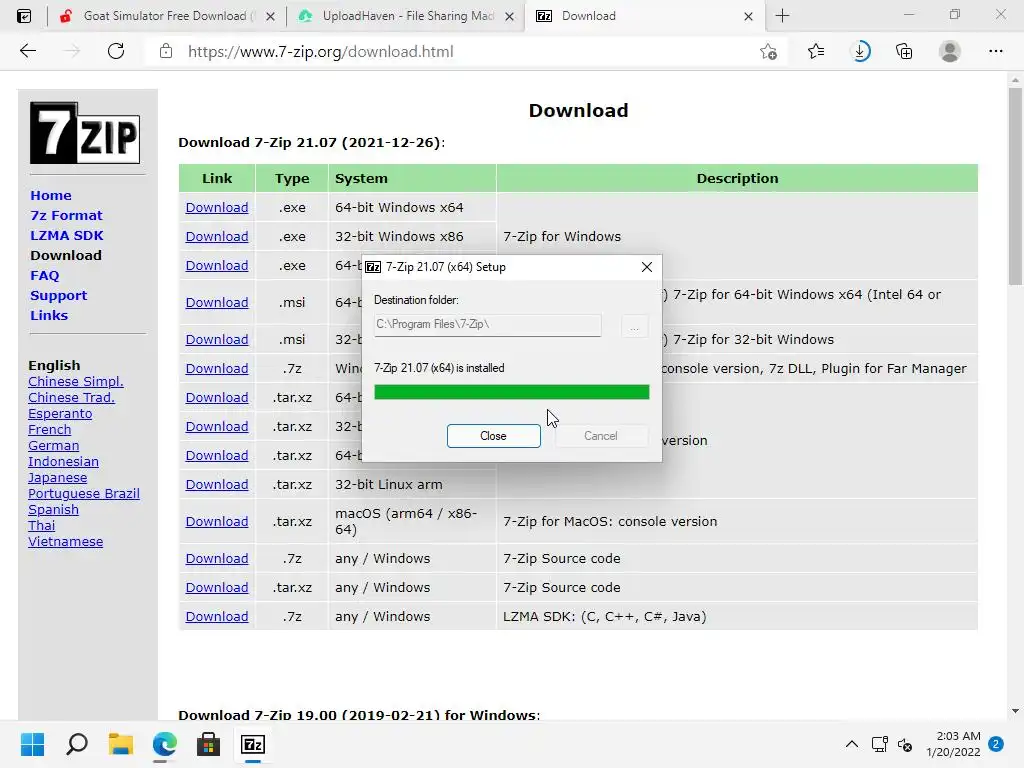The width and height of the screenshot is (1024, 768).
Task: Switch language to Japanese
Action: click(57, 477)
